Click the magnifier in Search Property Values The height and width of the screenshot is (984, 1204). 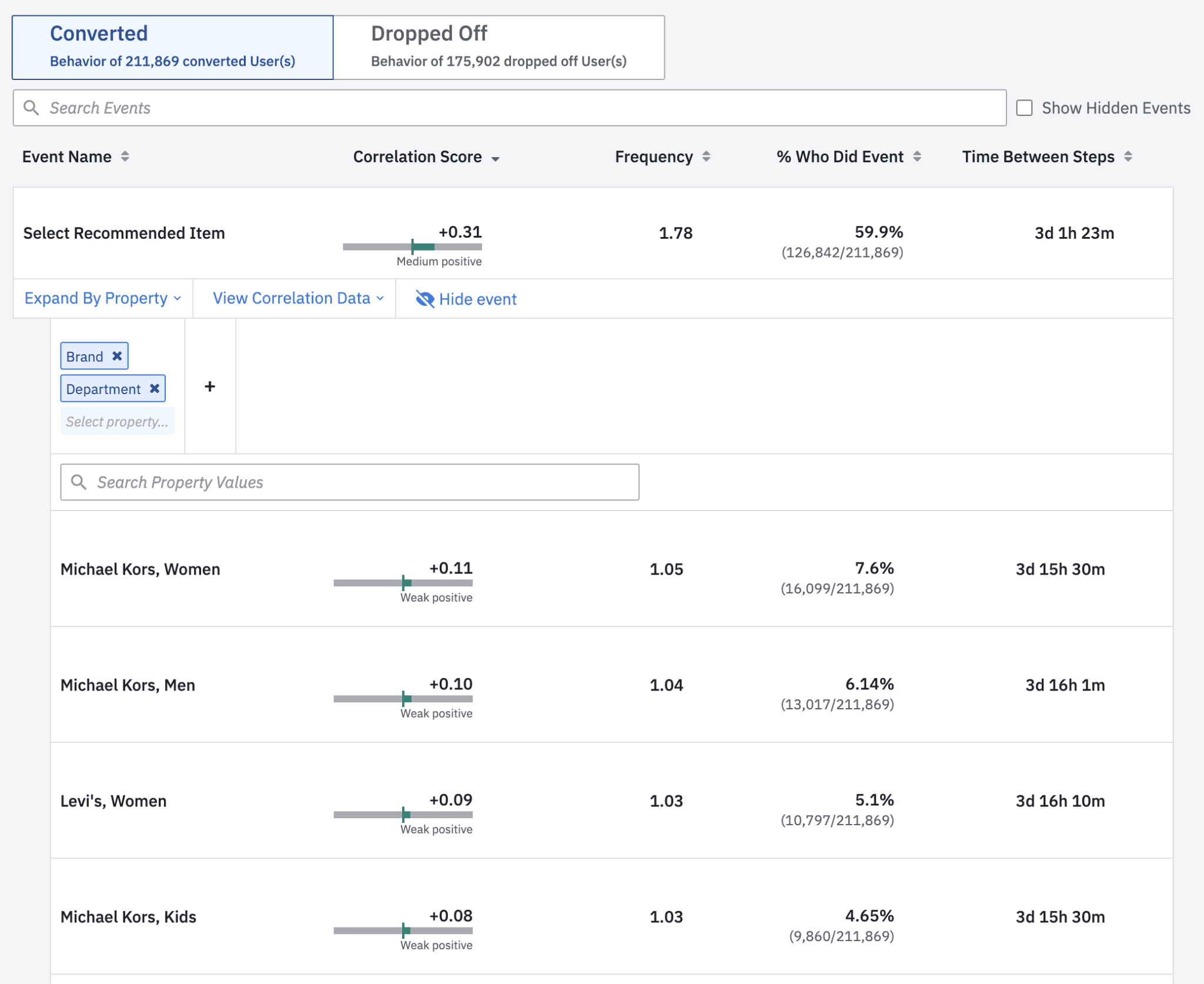coord(80,482)
